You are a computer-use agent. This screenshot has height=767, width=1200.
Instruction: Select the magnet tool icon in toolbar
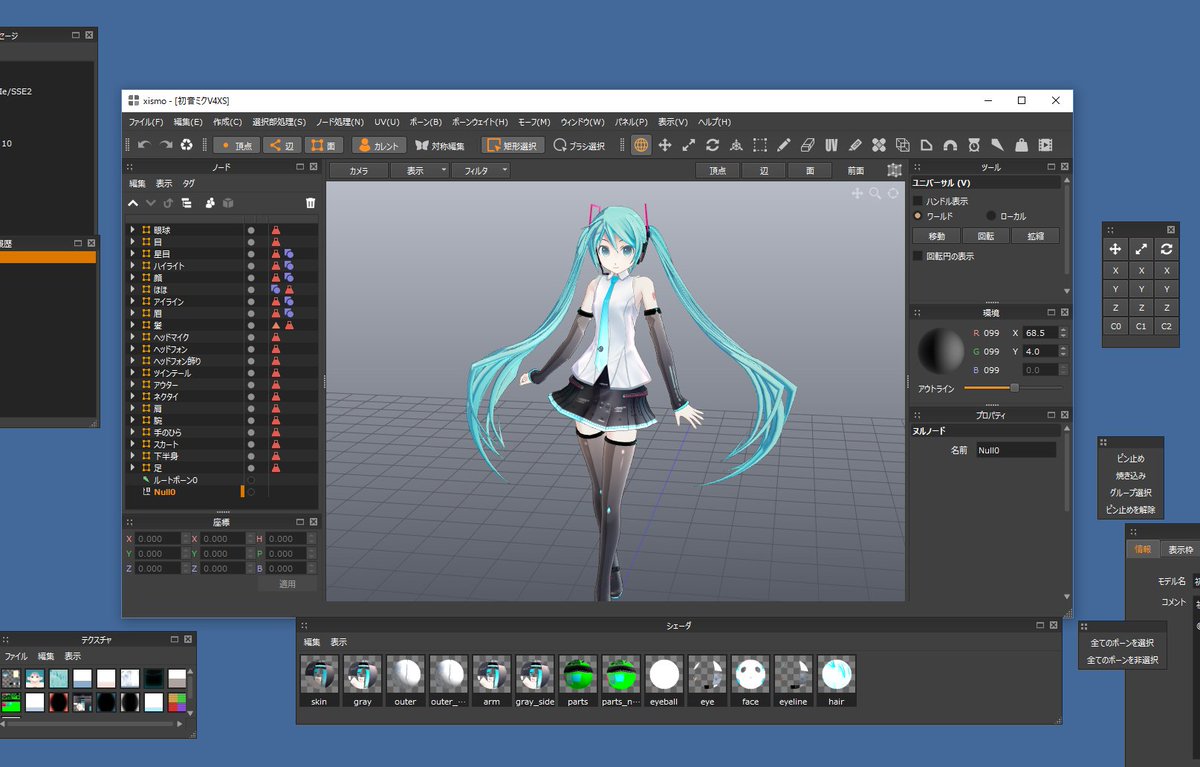950,145
